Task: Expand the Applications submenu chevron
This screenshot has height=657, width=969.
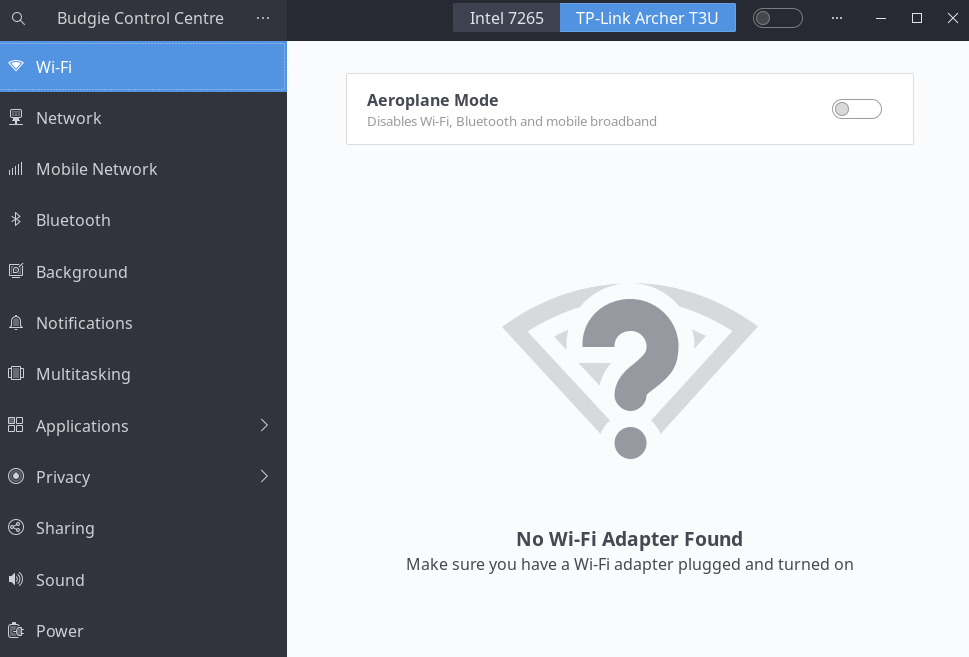Action: pyautogui.click(x=264, y=425)
